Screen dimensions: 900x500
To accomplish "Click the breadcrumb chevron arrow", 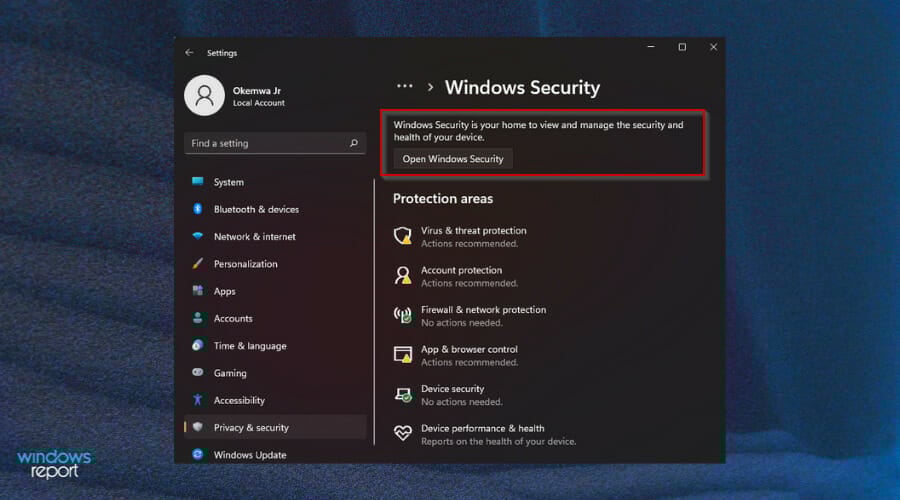I will click(430, 87).
